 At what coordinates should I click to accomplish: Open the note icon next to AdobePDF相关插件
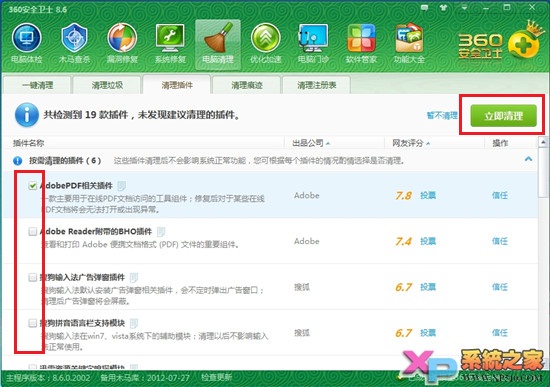pos(121,185)
